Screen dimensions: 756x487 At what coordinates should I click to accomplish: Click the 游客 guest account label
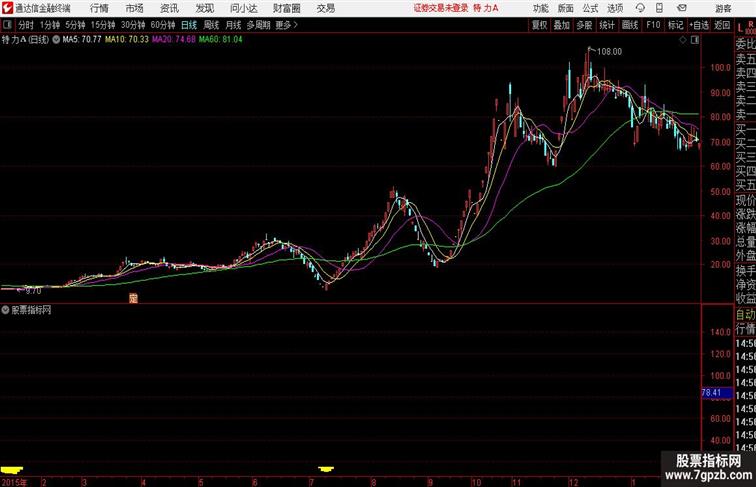click(723, 8)
